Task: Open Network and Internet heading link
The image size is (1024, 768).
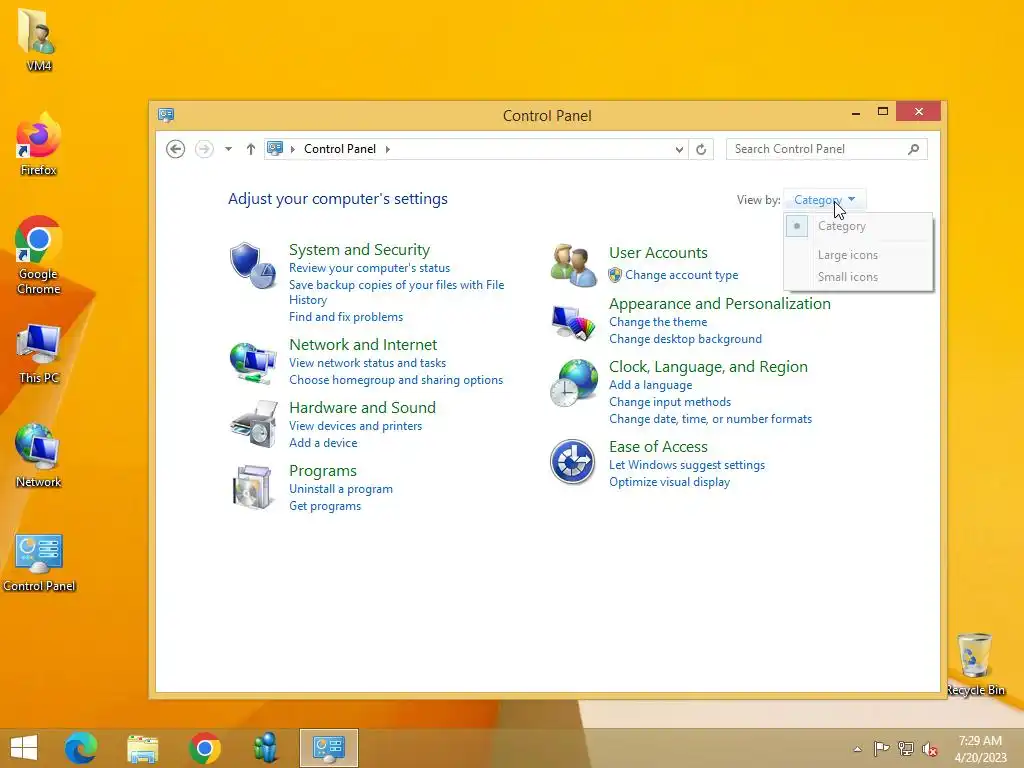Action: click(362, 345)
